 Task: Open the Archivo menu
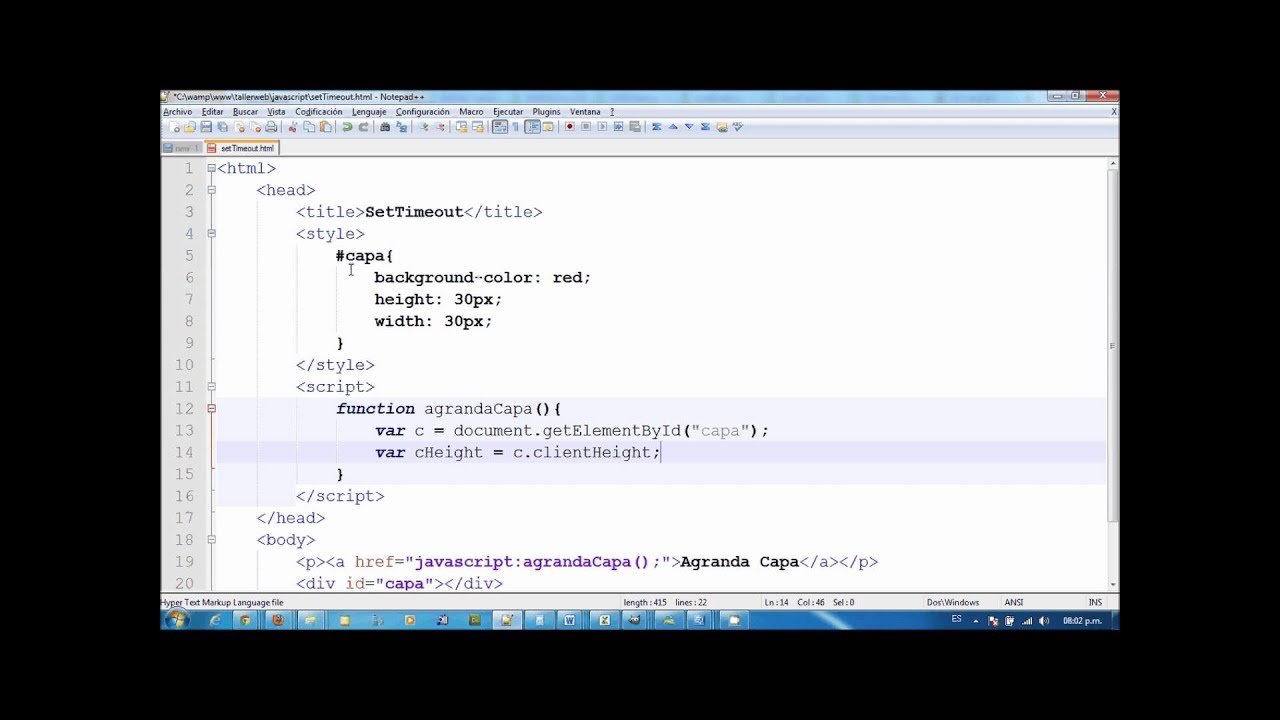pos(177,112)
